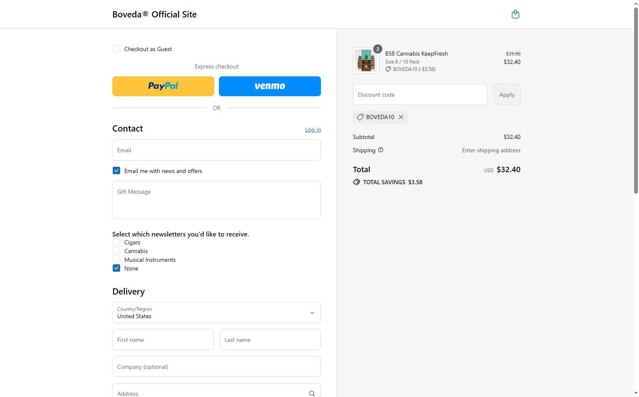639x397 pixels.
Task: Click the shipping info help icon
Action: pos(381,150)
